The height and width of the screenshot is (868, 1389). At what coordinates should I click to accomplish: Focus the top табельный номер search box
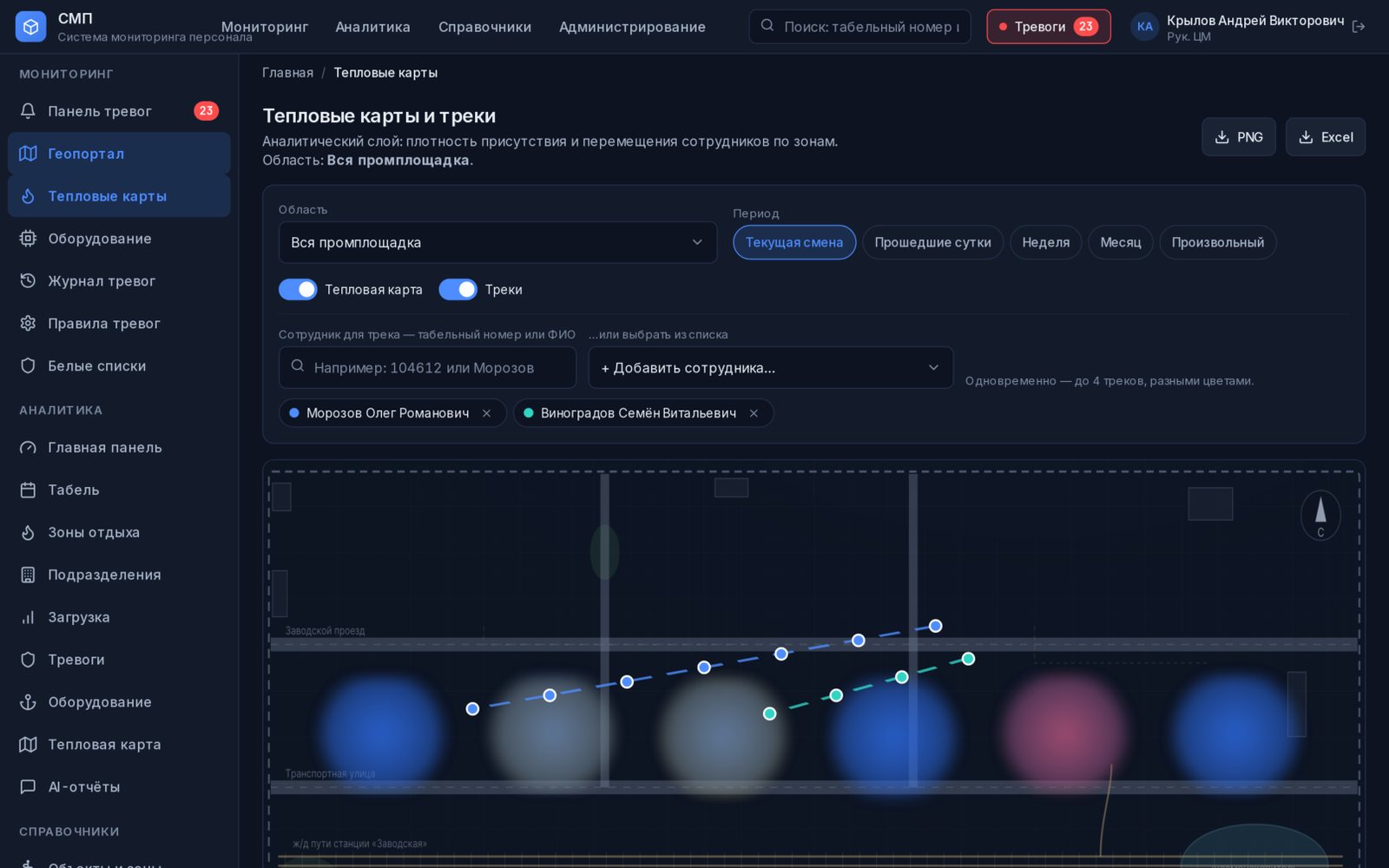tap(859, 27)
